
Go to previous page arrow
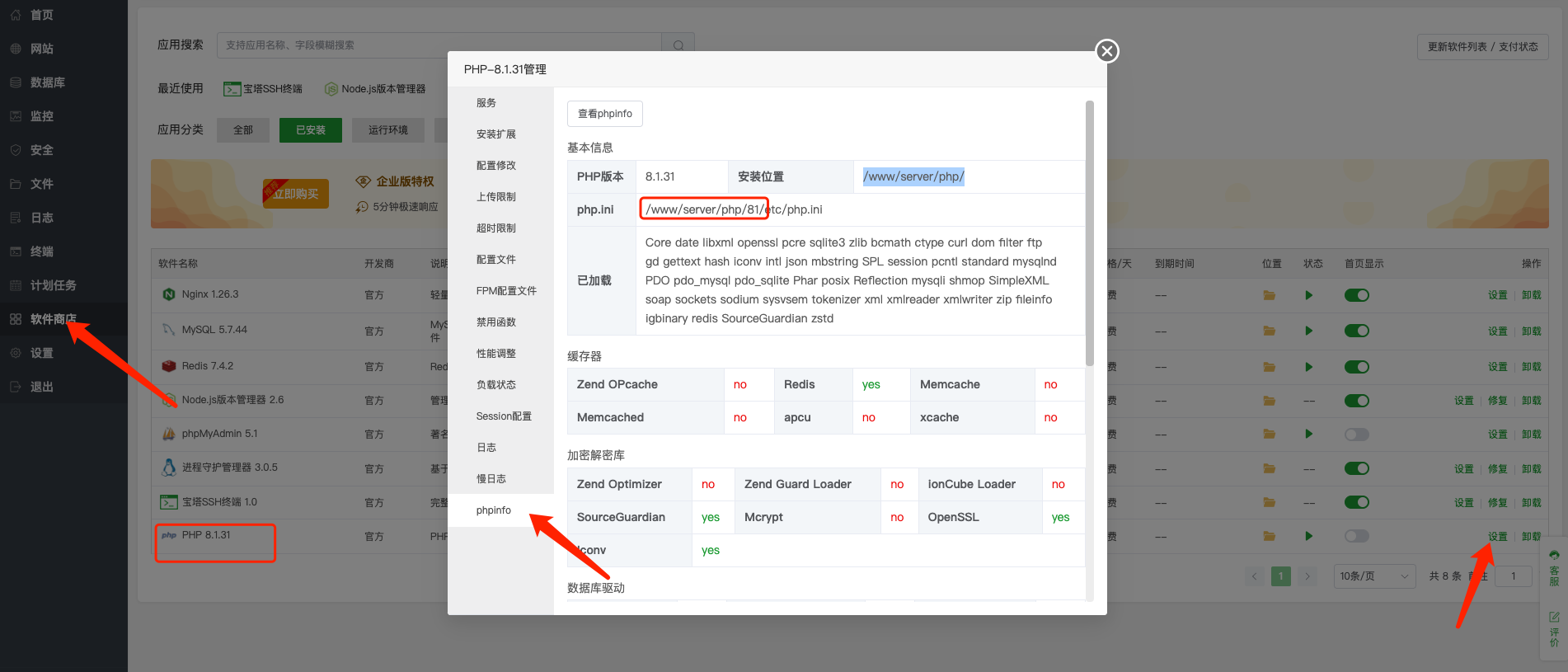click(x=1254, y=576)
